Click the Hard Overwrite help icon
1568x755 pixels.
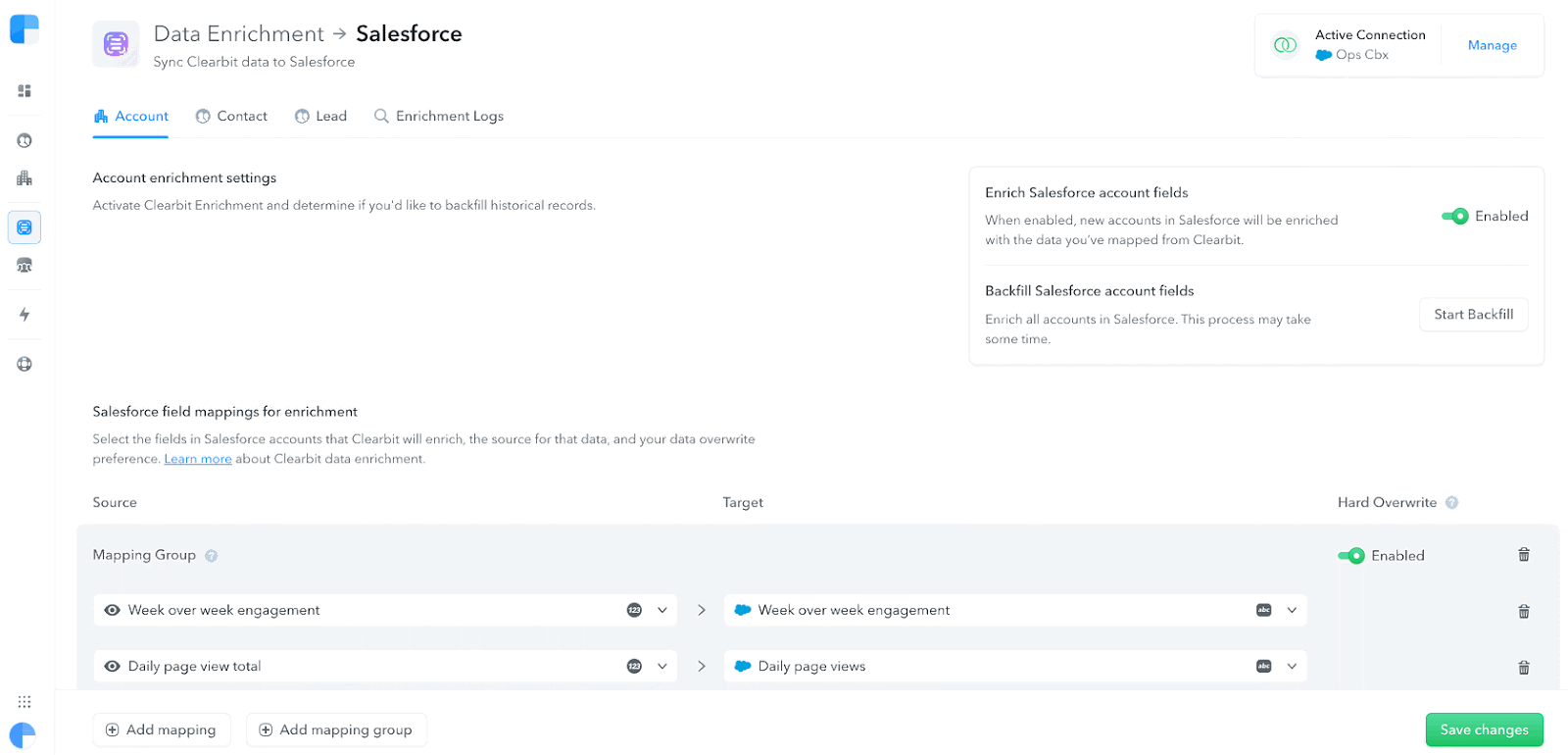tap(1452, 503)
